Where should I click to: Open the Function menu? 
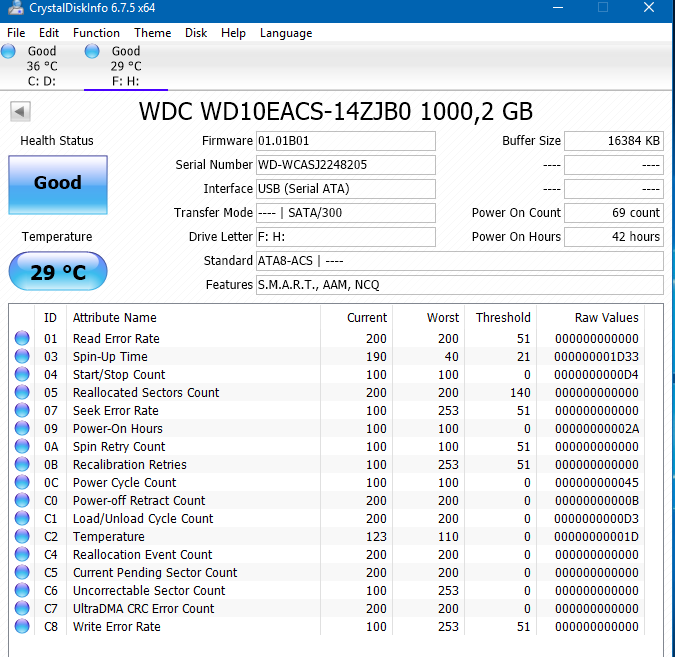96,33
